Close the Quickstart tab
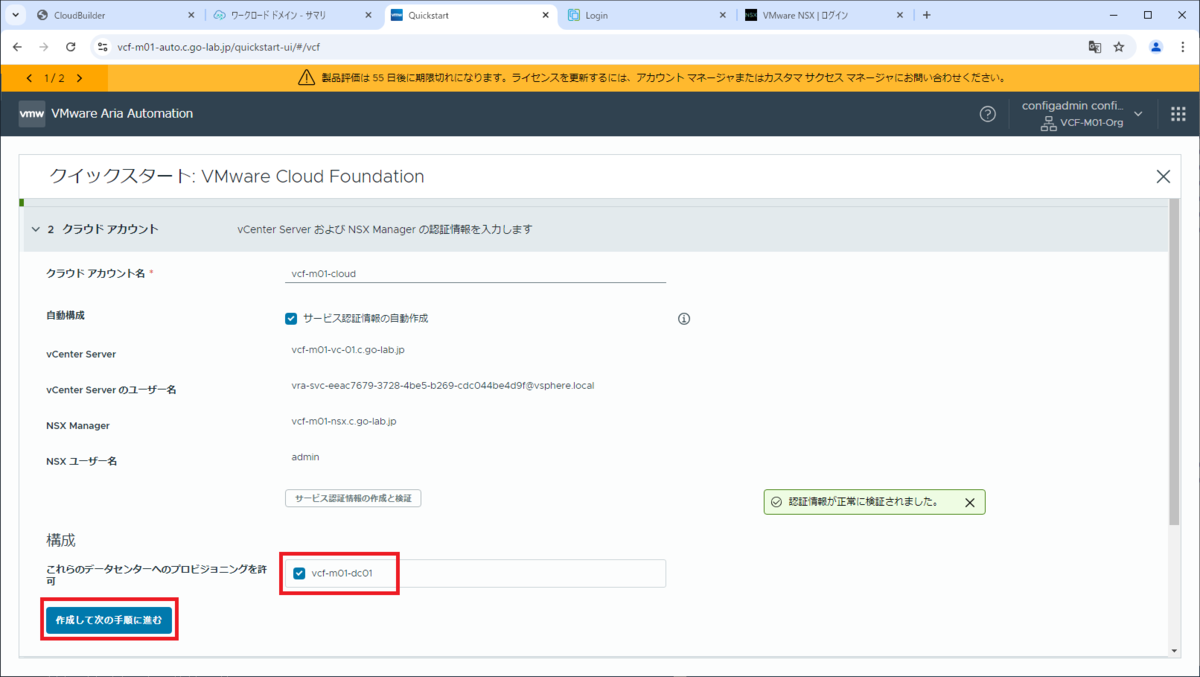 [x=546, y=15]
